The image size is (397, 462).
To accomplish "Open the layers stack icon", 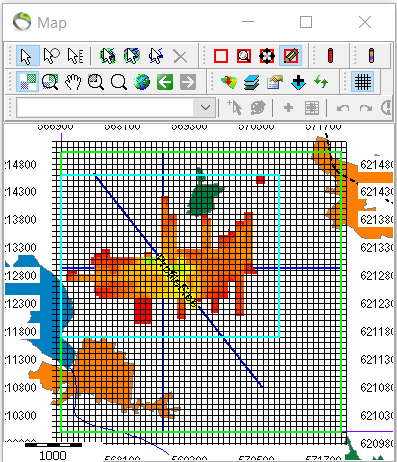I will (x=251, y=82).
